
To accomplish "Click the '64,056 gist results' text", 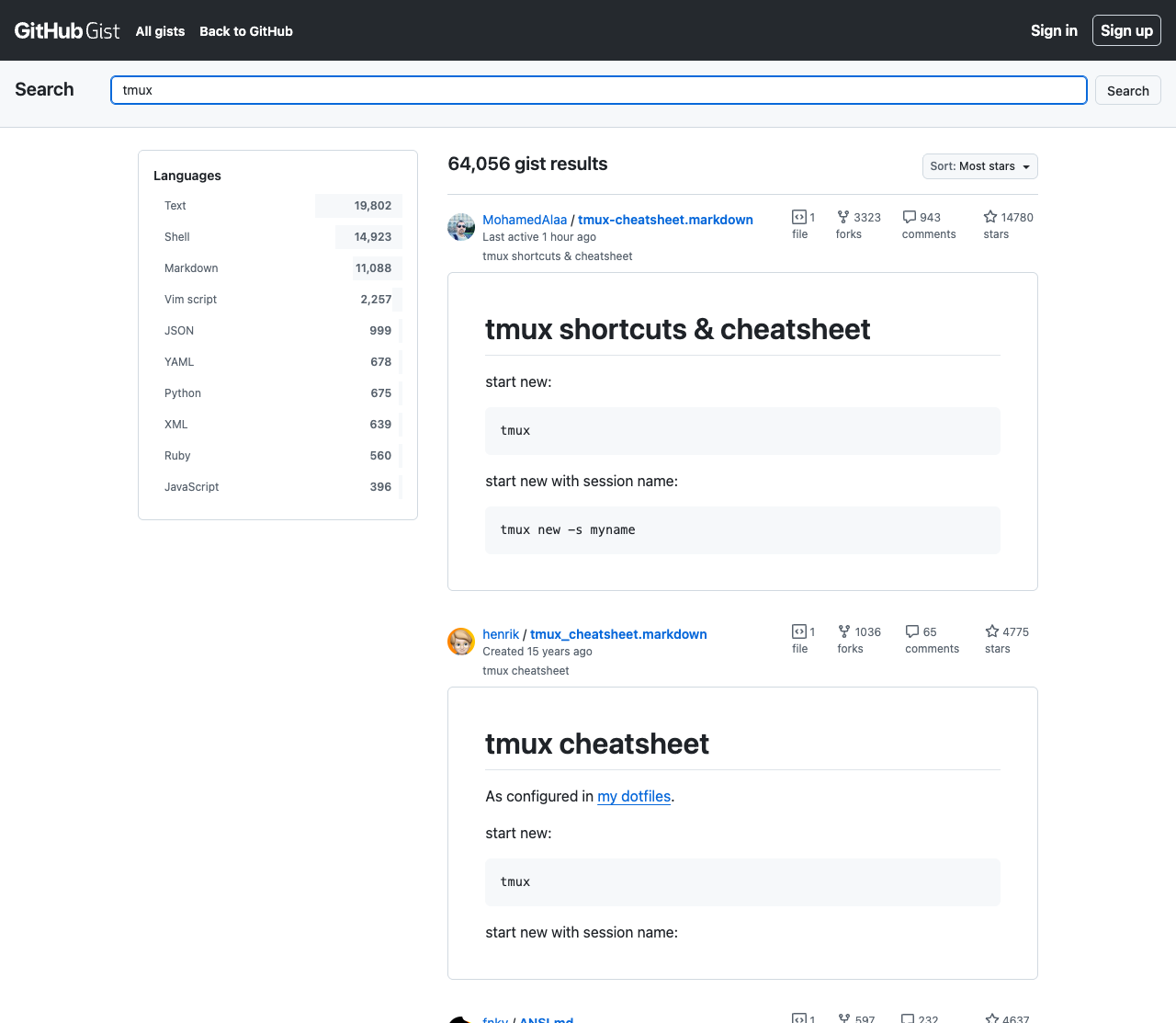I will (527, 164).
